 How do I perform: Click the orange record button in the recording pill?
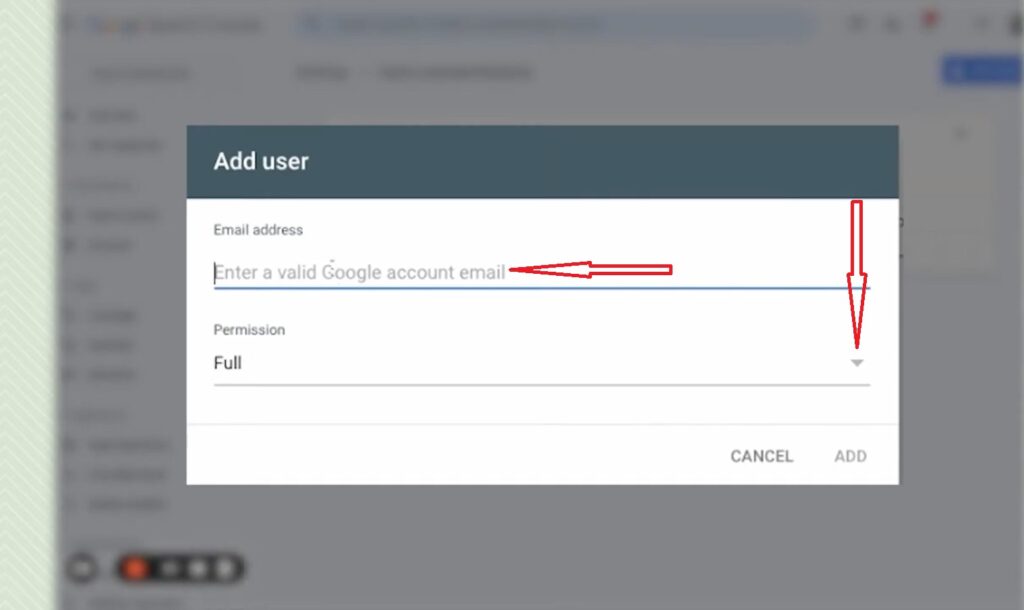[x=136, y=568]
